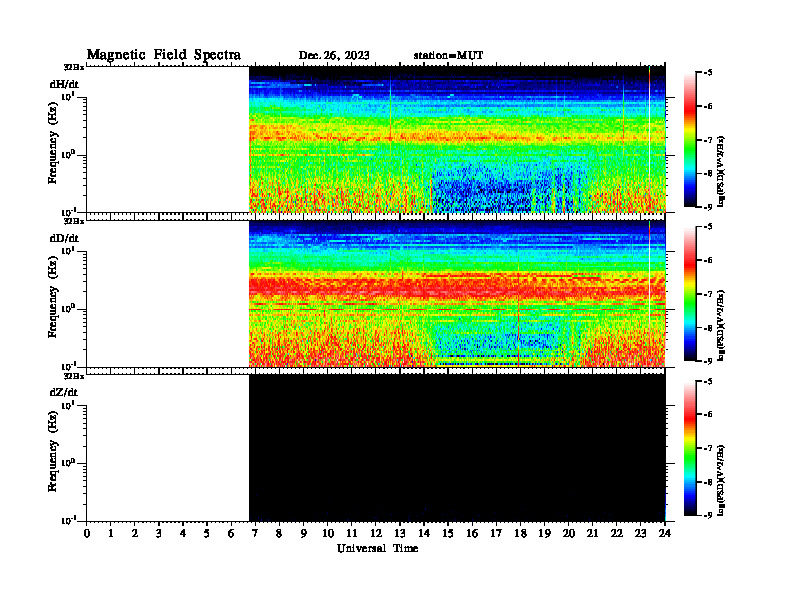Select the "dD/dt" panel label
792x612 pixels.
(64, 238)
